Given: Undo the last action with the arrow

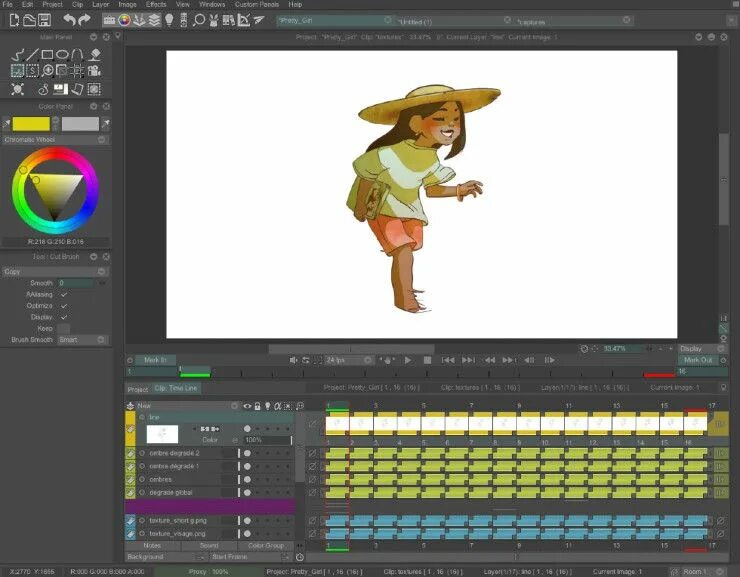Looking at the screenshot, I should click(69, 20).
